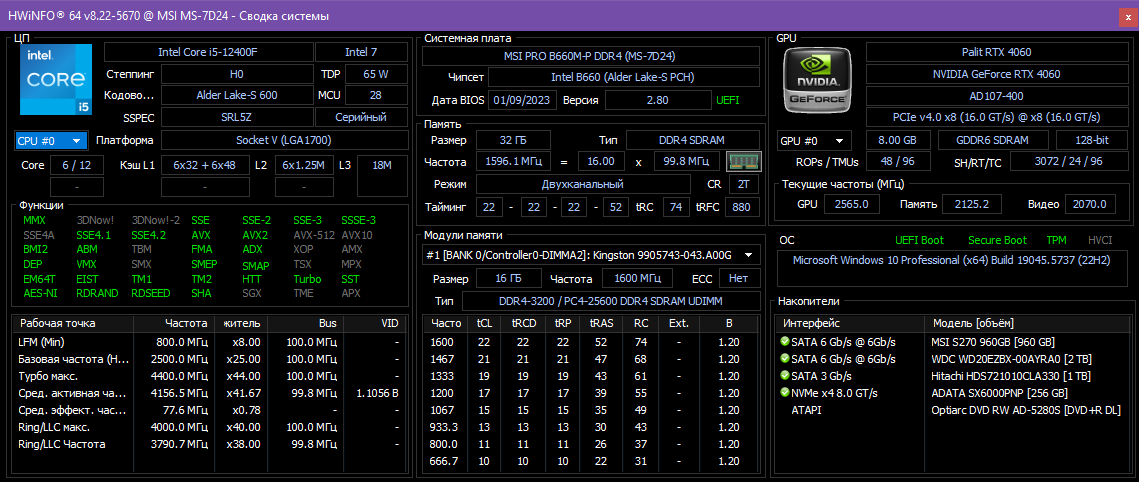The height and width of the screenshot is (482, 1139).
Task: Click the AES-NI feature label
Action: [x=40, y=293]
